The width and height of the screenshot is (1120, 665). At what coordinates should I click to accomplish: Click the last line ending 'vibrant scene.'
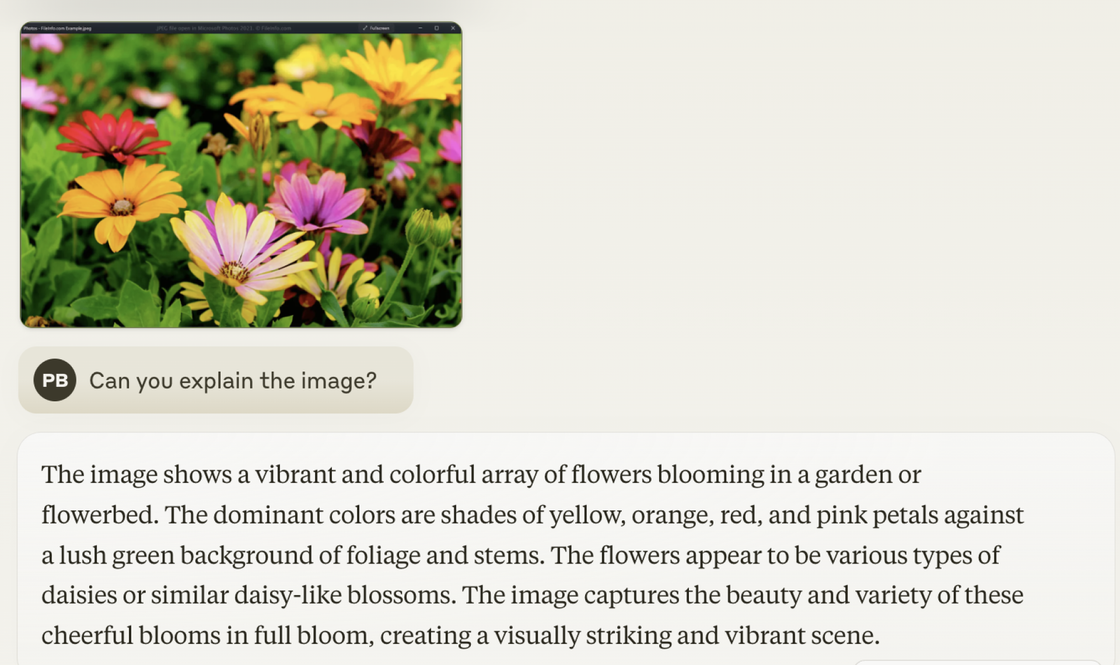point(460,636)
